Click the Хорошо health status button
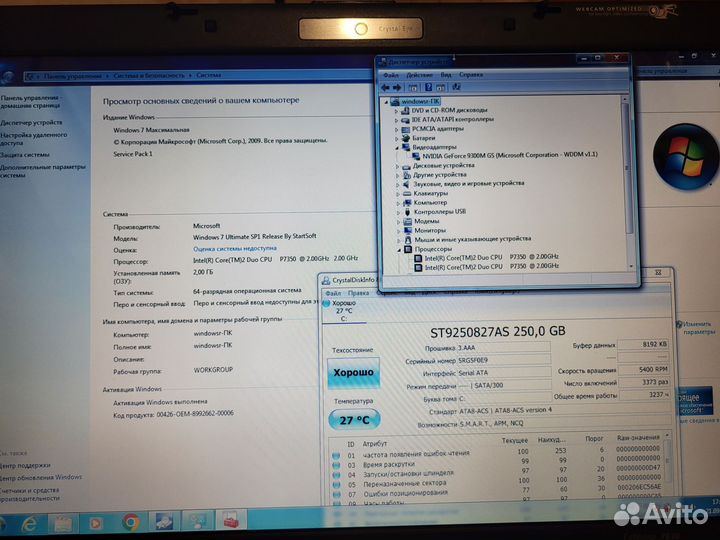 (354, 373)
